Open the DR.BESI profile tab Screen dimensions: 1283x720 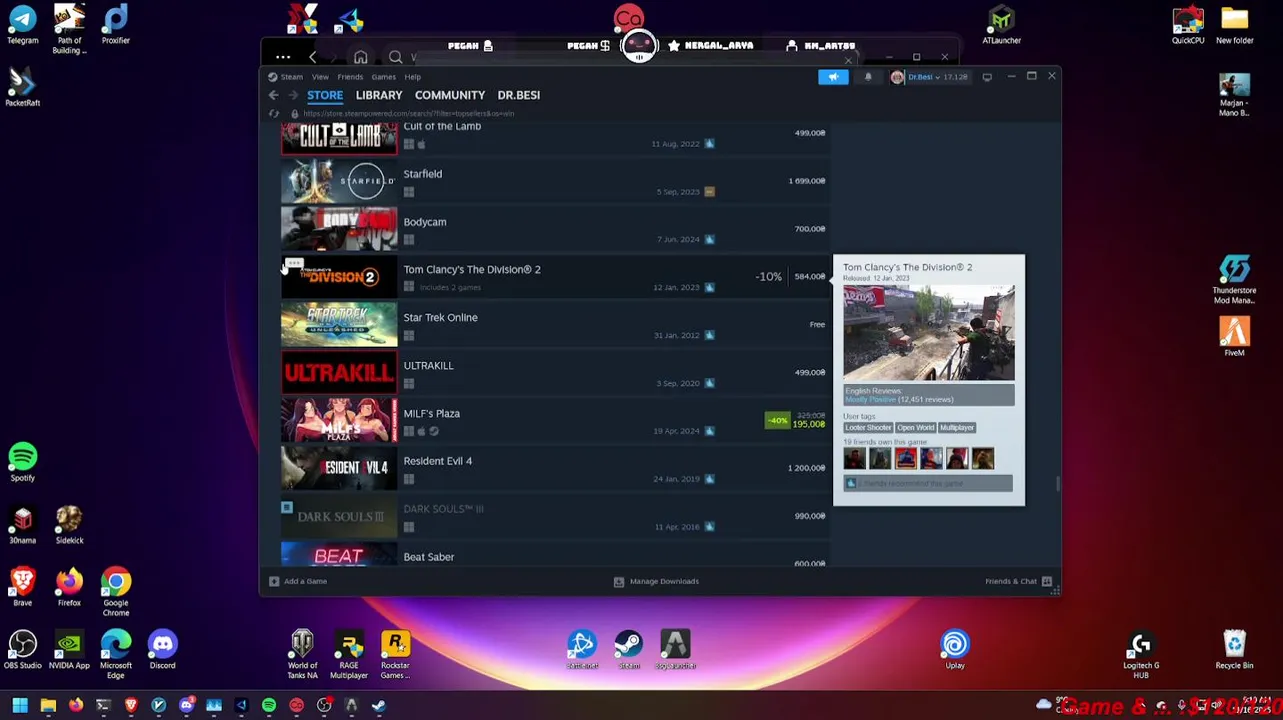[518, 95]
